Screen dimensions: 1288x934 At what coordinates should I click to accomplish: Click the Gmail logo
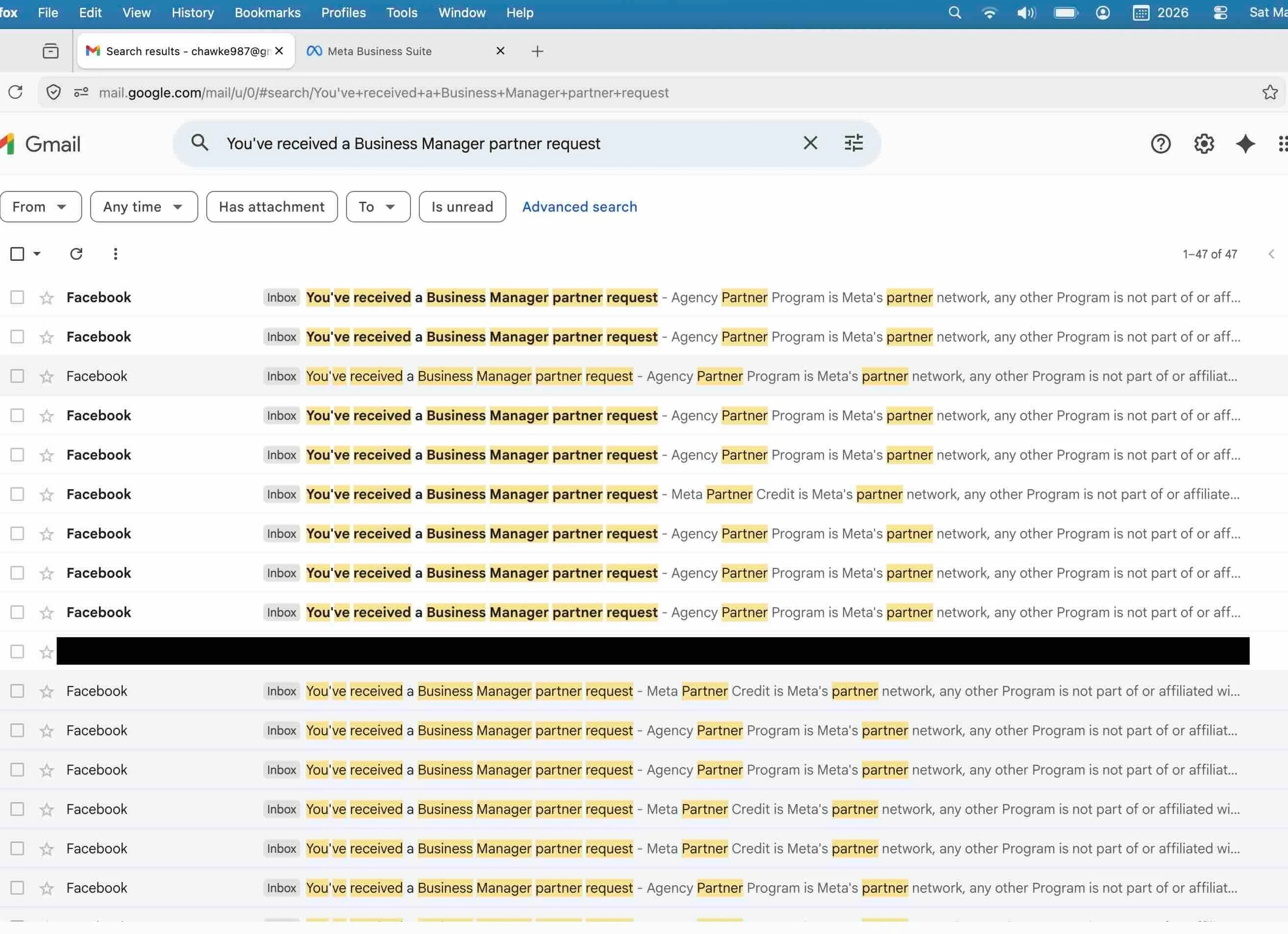[x=41, y=144]
